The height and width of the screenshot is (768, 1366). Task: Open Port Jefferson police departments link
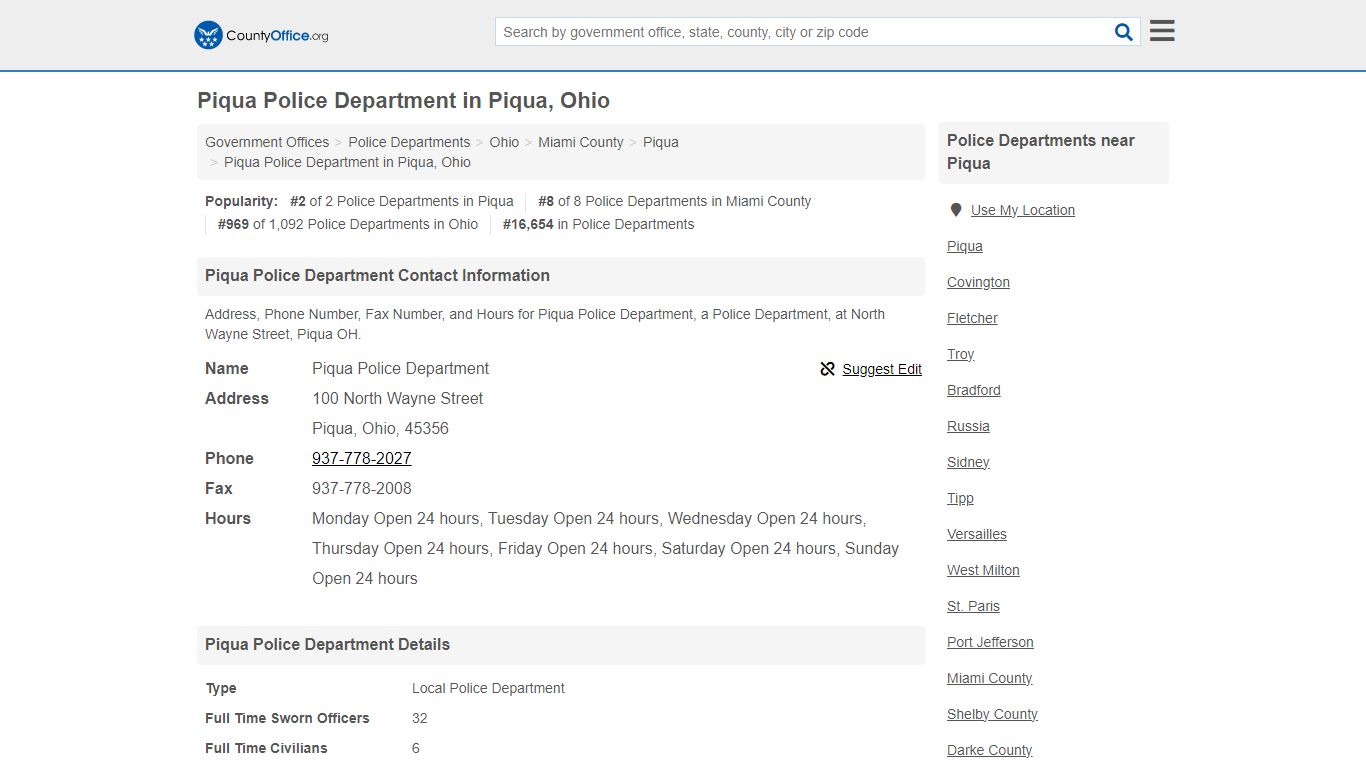[990, 642]
